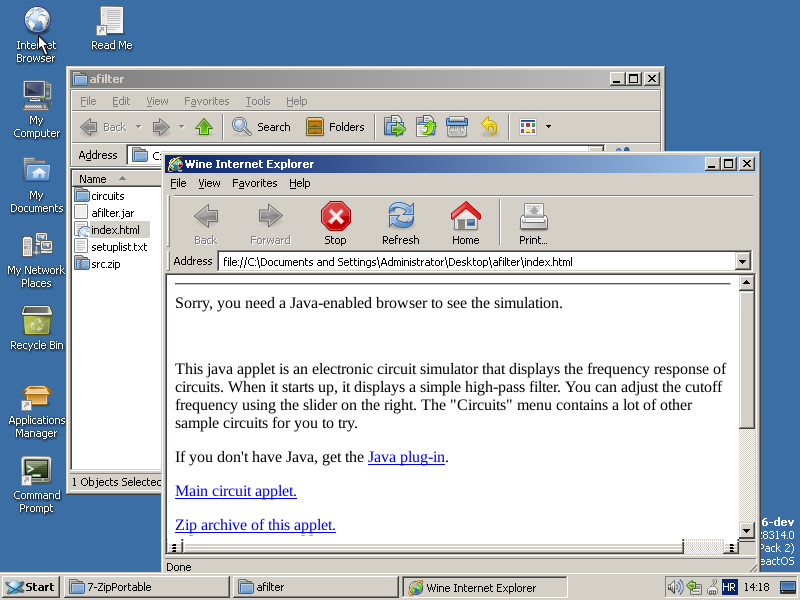Open Zip archive of this applet link

[255, 525]
